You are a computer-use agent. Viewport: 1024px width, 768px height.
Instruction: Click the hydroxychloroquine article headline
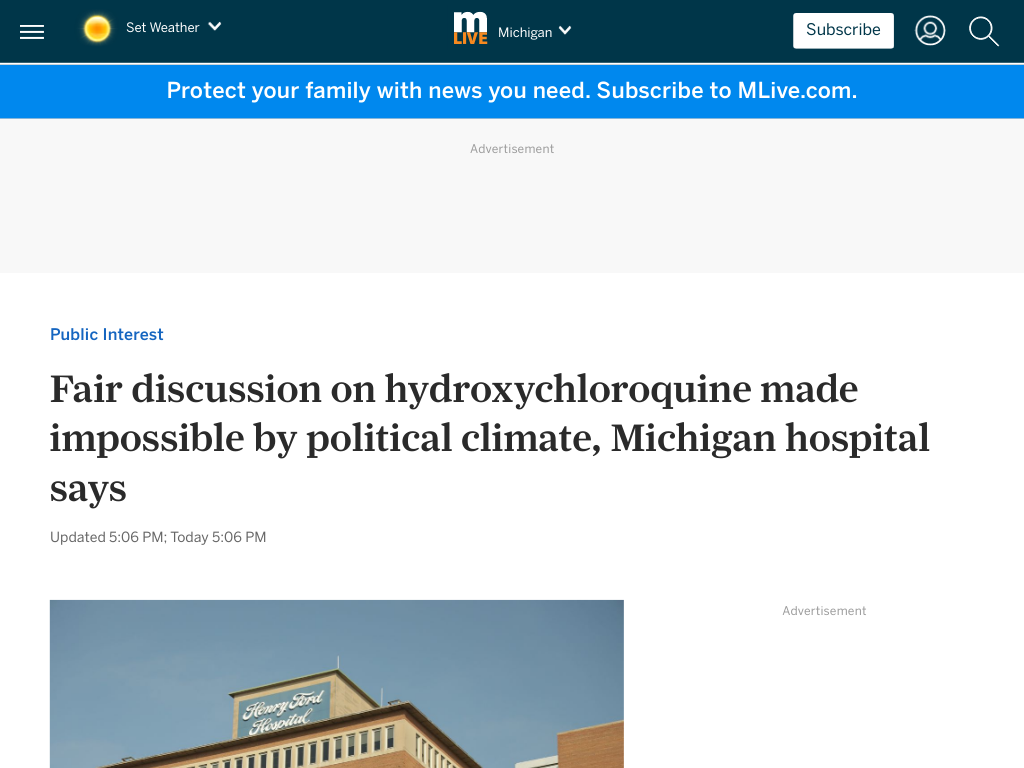tap(490, 438)
